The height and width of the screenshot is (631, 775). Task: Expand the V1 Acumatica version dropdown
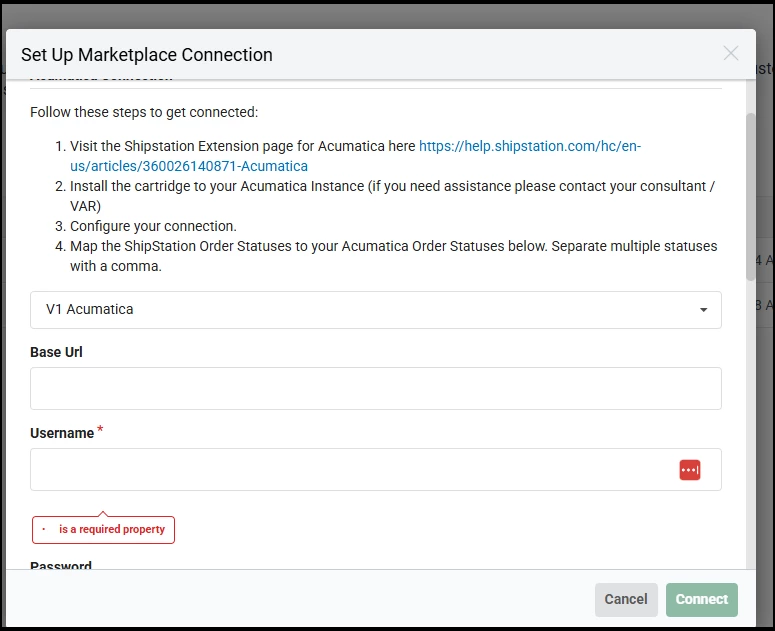click(376, 310)
